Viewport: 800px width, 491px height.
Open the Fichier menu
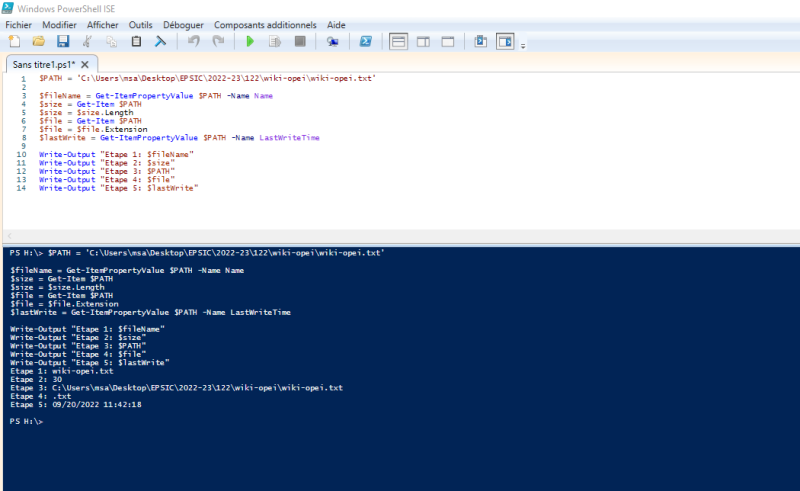(x=18, y=25)
